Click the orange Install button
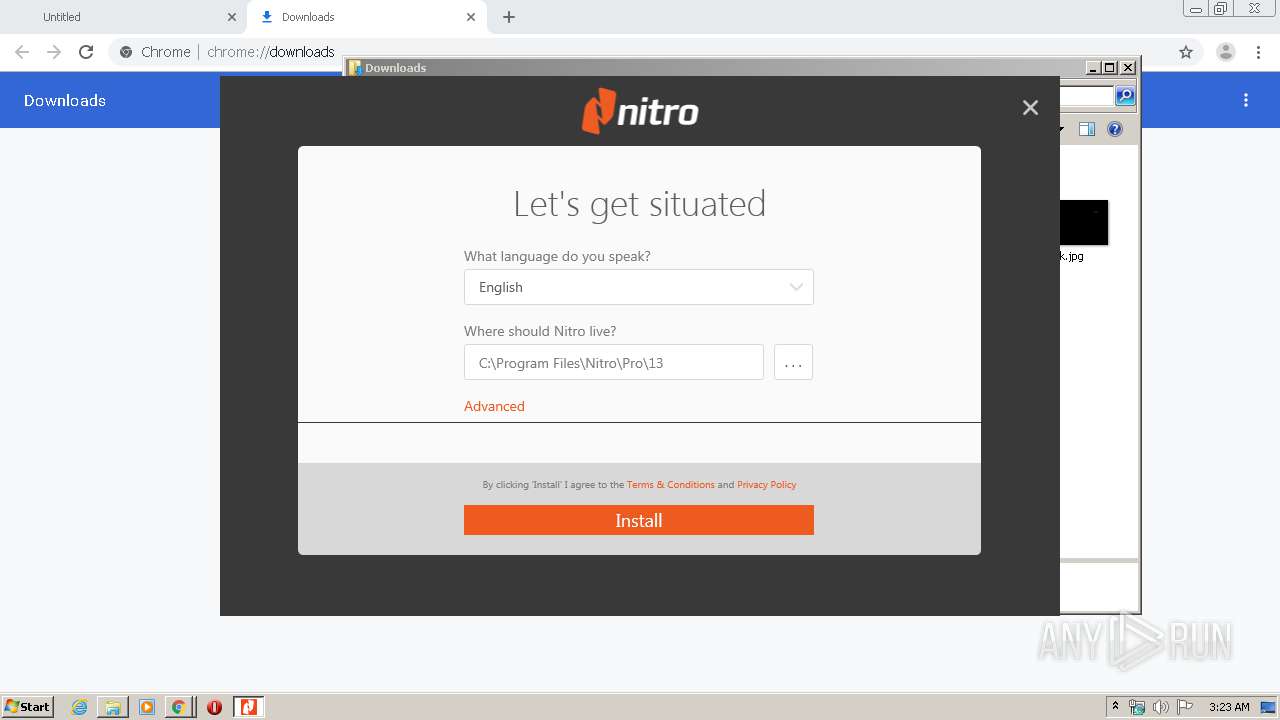1280x720 pixels. point(638,520)
